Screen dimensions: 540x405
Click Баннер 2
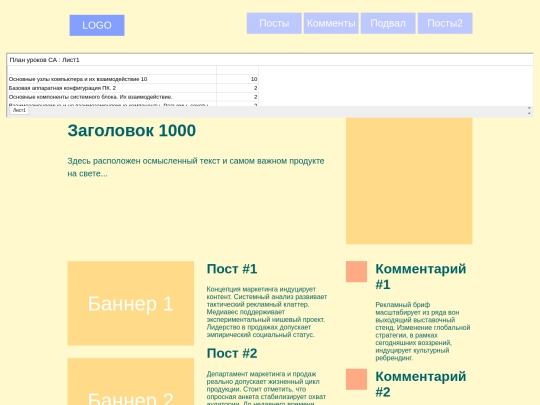(131, 382)
